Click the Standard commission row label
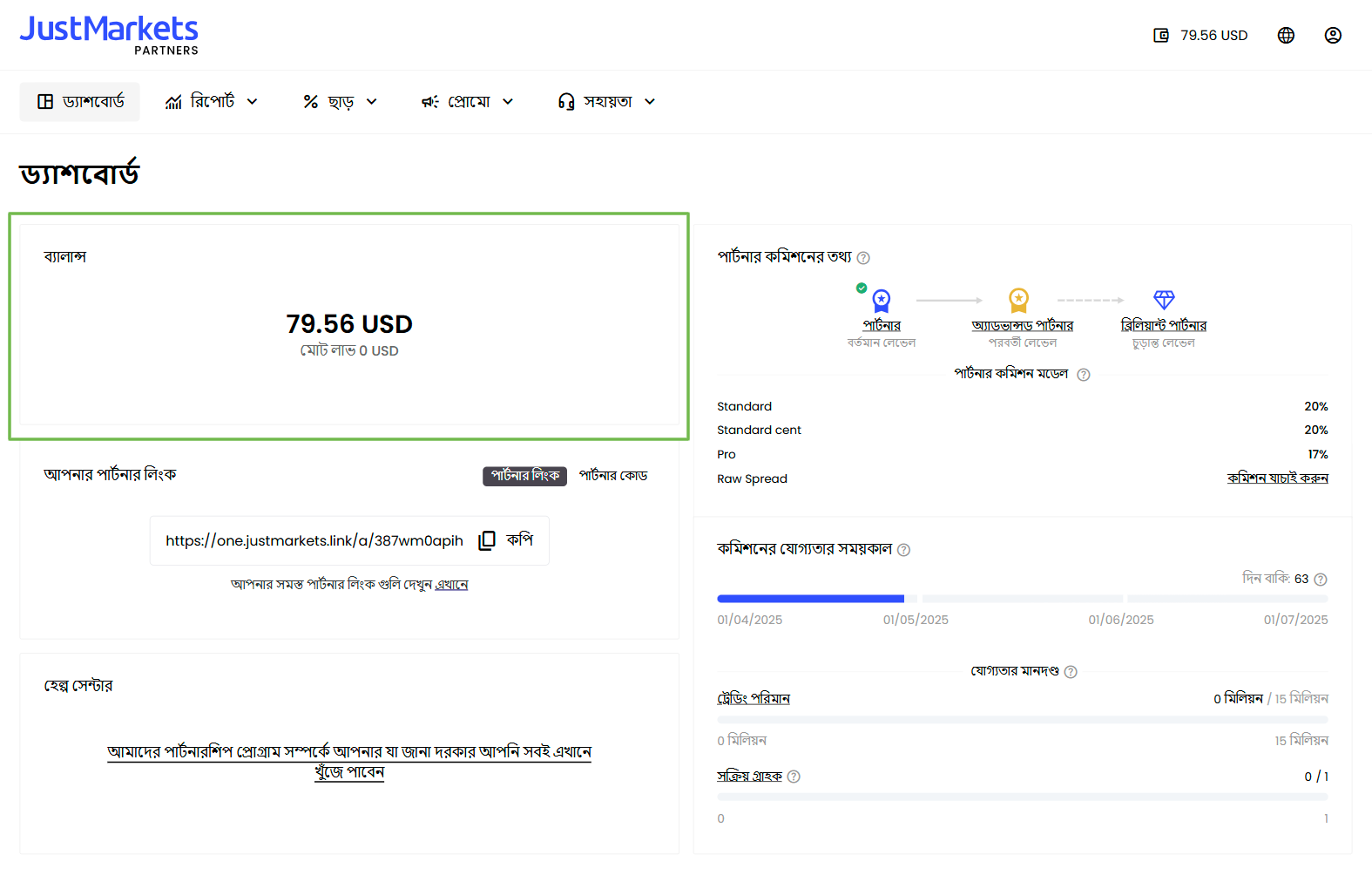This screenshot has width=1372, height=882. click(745, 407)
